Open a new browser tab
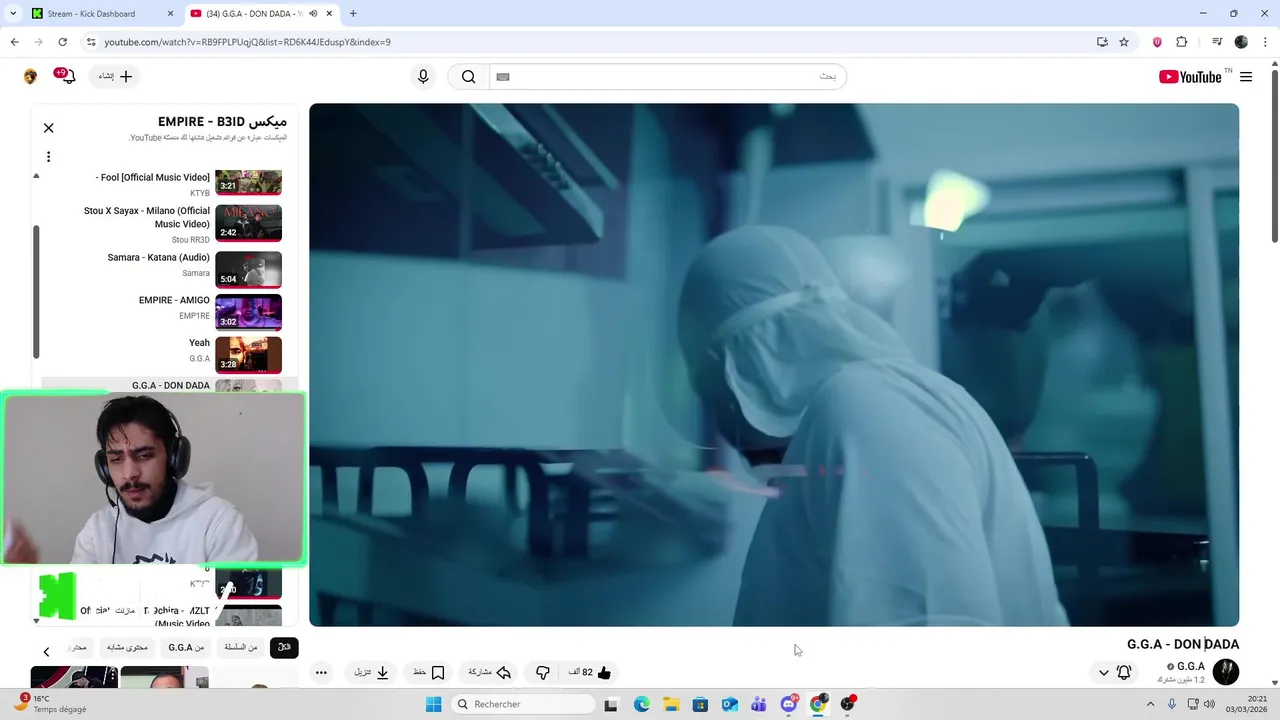 click(x=353, y=14)
